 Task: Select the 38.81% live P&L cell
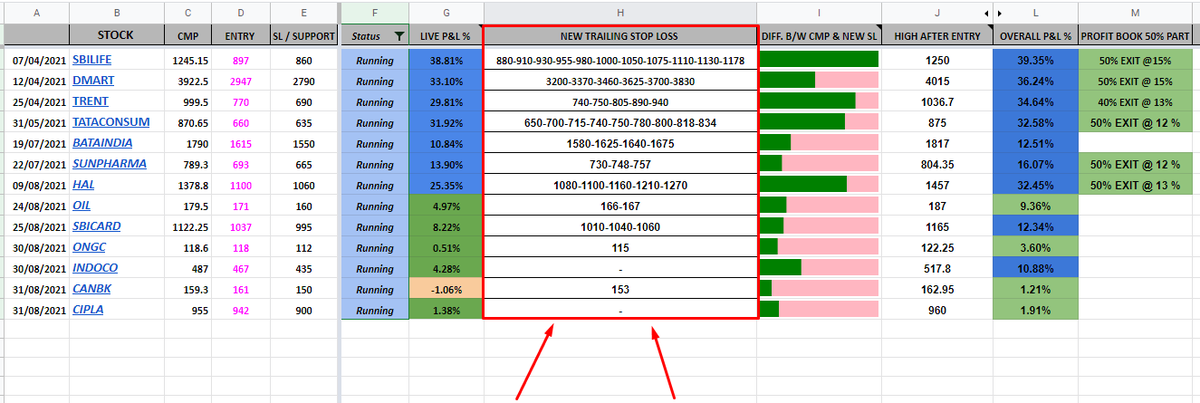446,60
